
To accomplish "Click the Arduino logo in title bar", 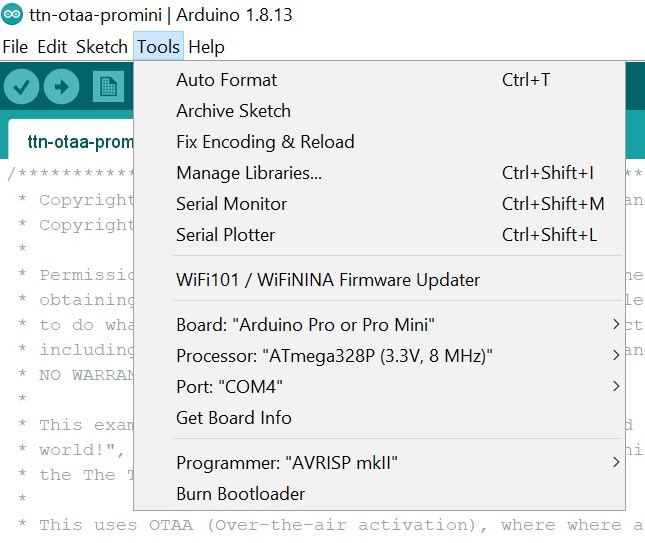I will click(12, 14).
